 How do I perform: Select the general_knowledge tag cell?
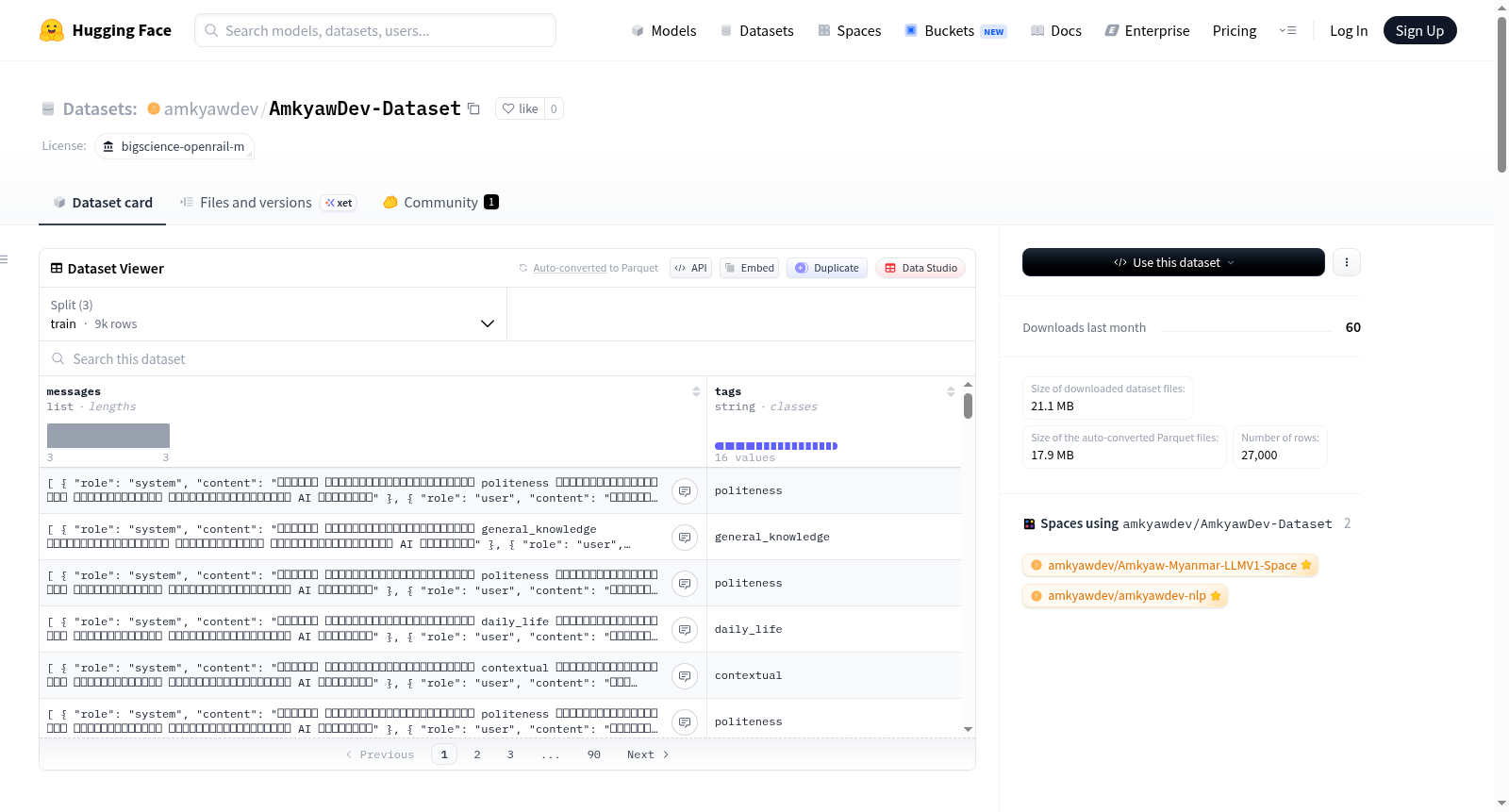click(834, 537)
